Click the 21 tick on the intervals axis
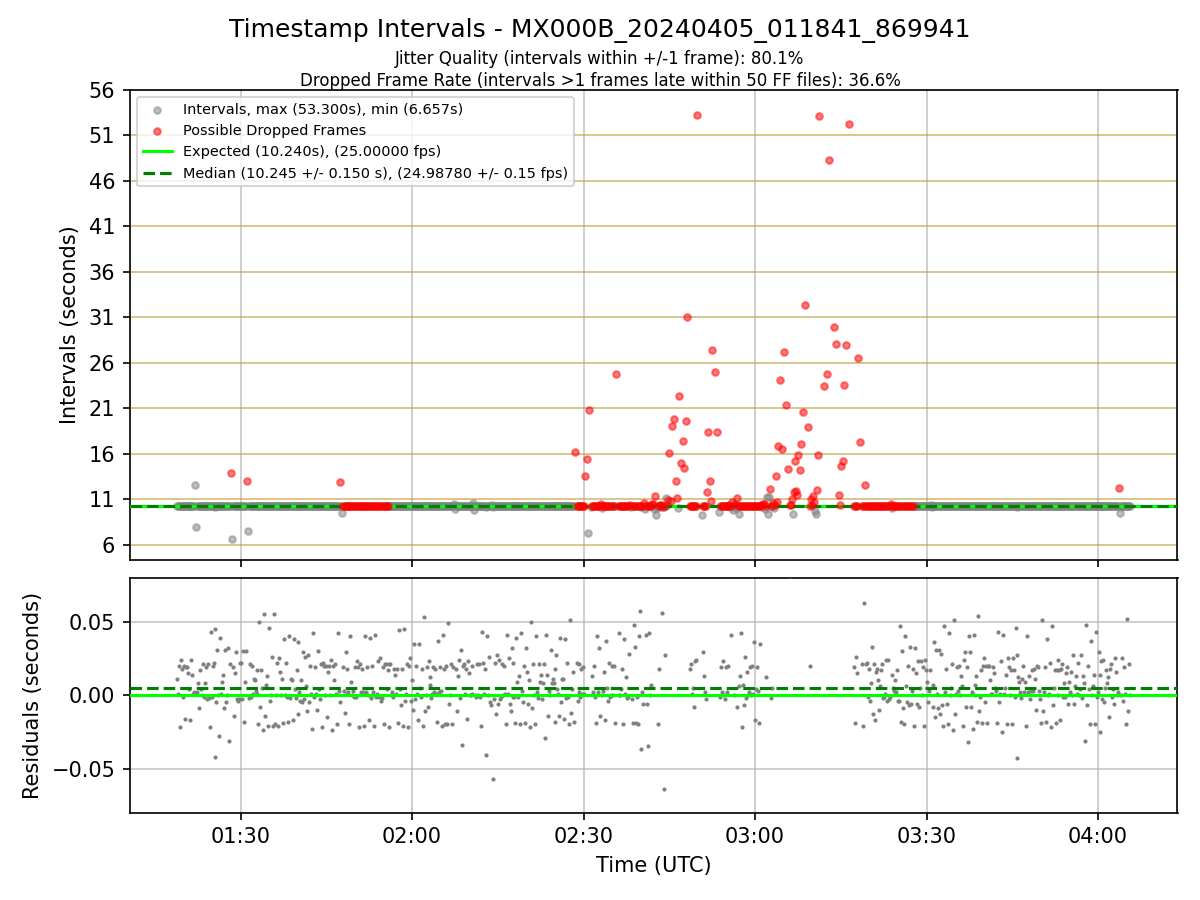The image size is (1200, 900). coord(104,409)
